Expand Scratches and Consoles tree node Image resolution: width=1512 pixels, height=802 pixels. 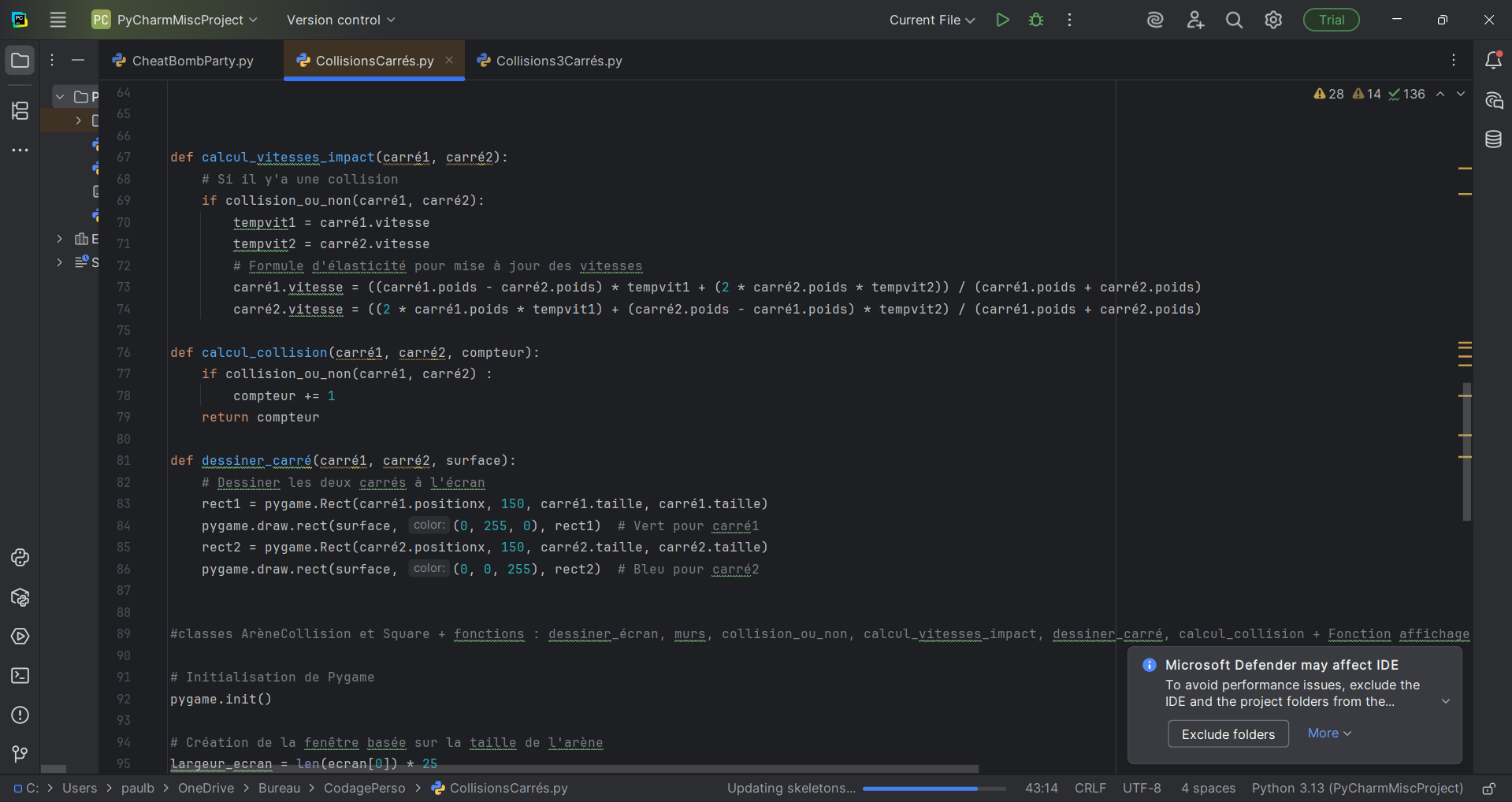point(60,262)
